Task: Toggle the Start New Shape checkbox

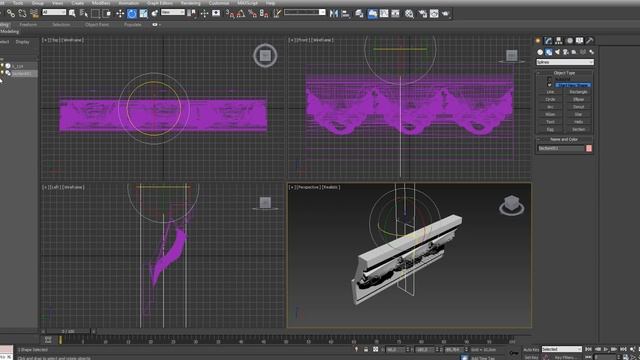Action: point(549,85)
